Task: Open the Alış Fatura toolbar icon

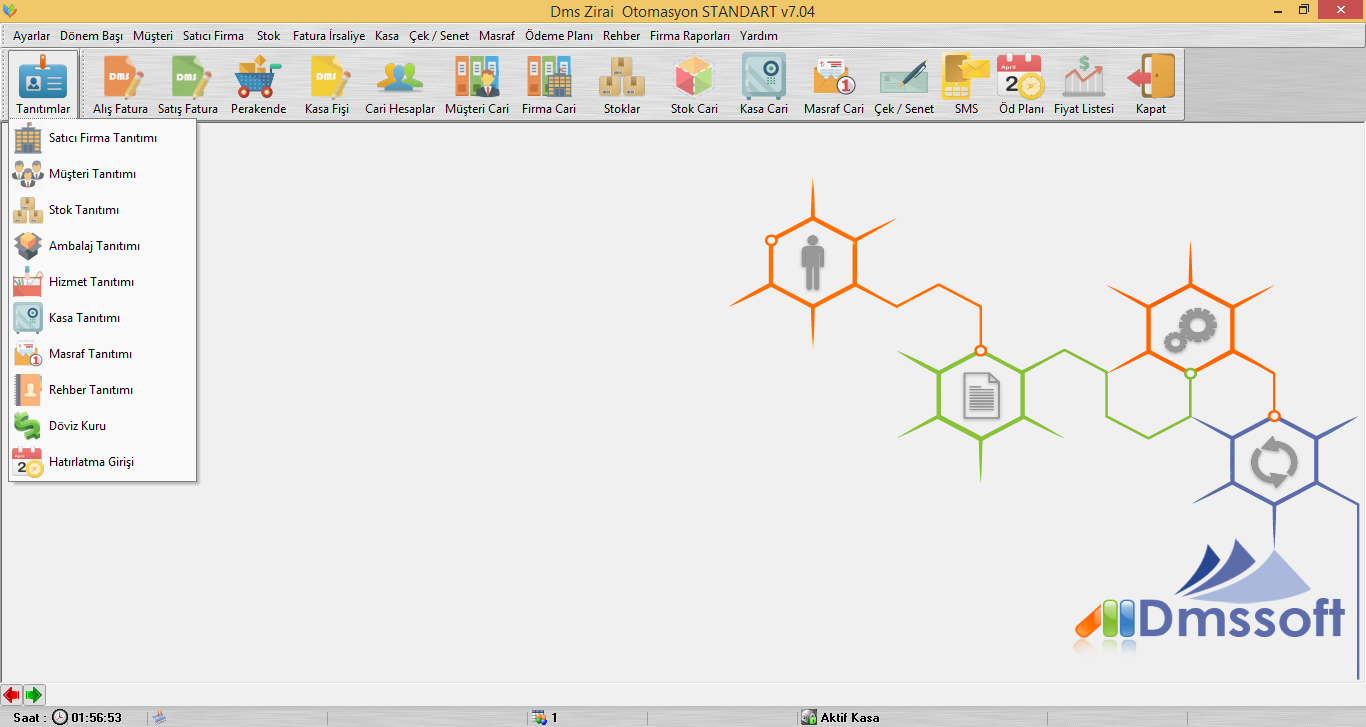Action: click(x=120, y=84)
